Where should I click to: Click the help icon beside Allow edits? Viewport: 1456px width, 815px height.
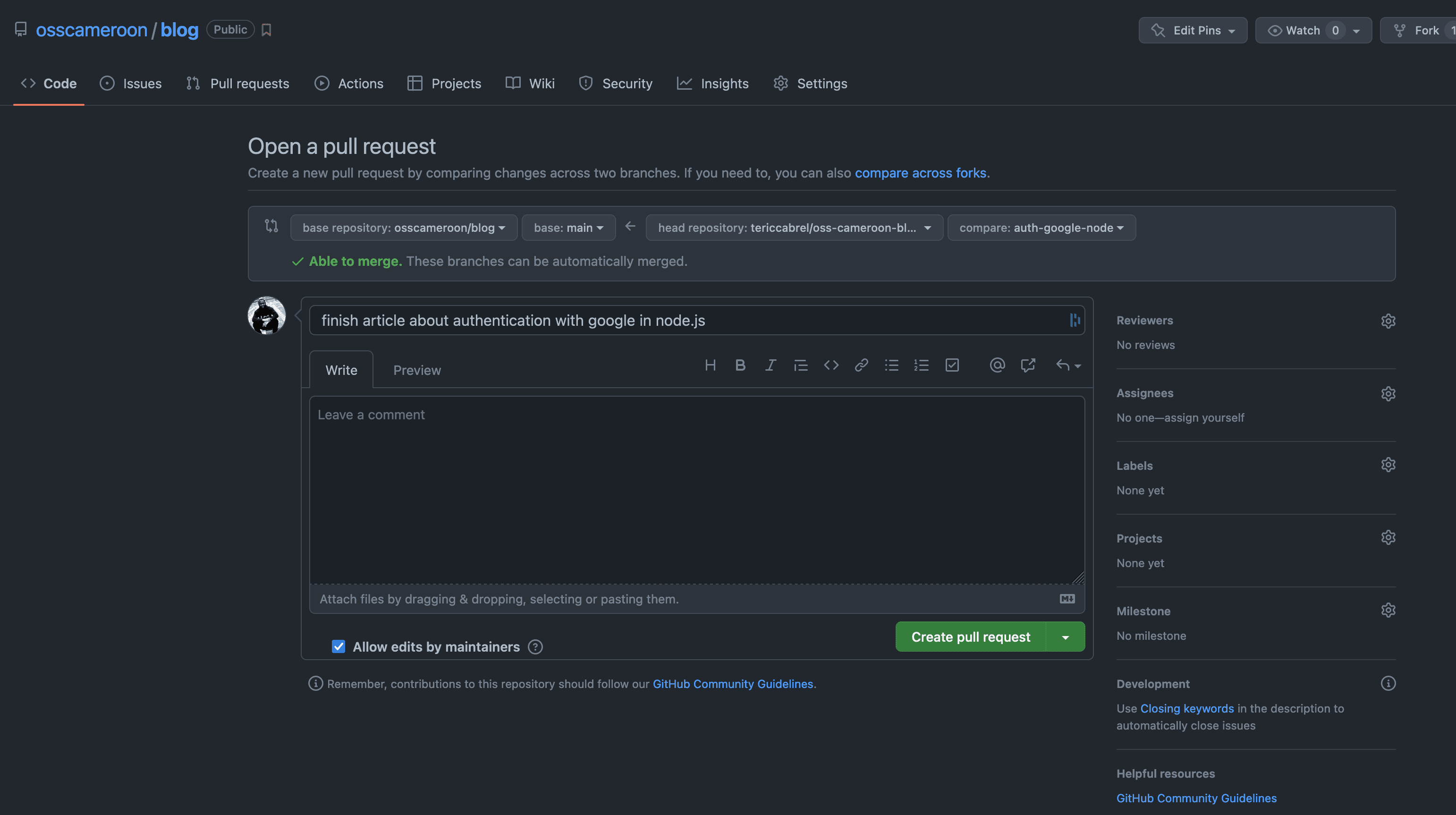[535, 646]
